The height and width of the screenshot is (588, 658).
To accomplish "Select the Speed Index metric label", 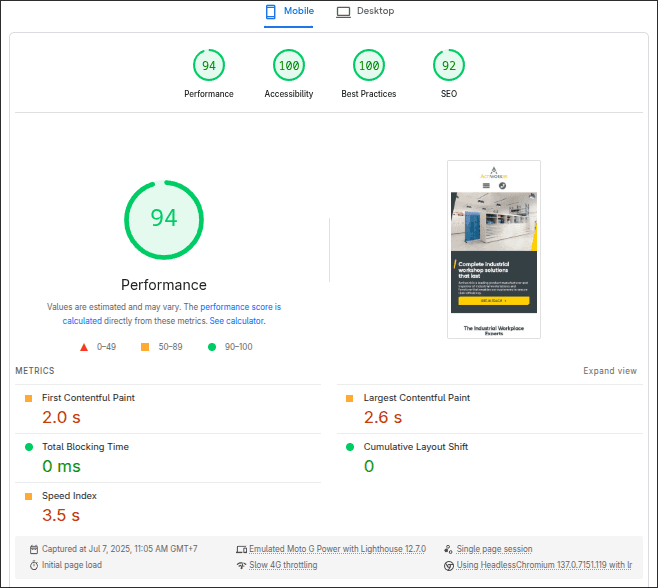I will (69, 496).
